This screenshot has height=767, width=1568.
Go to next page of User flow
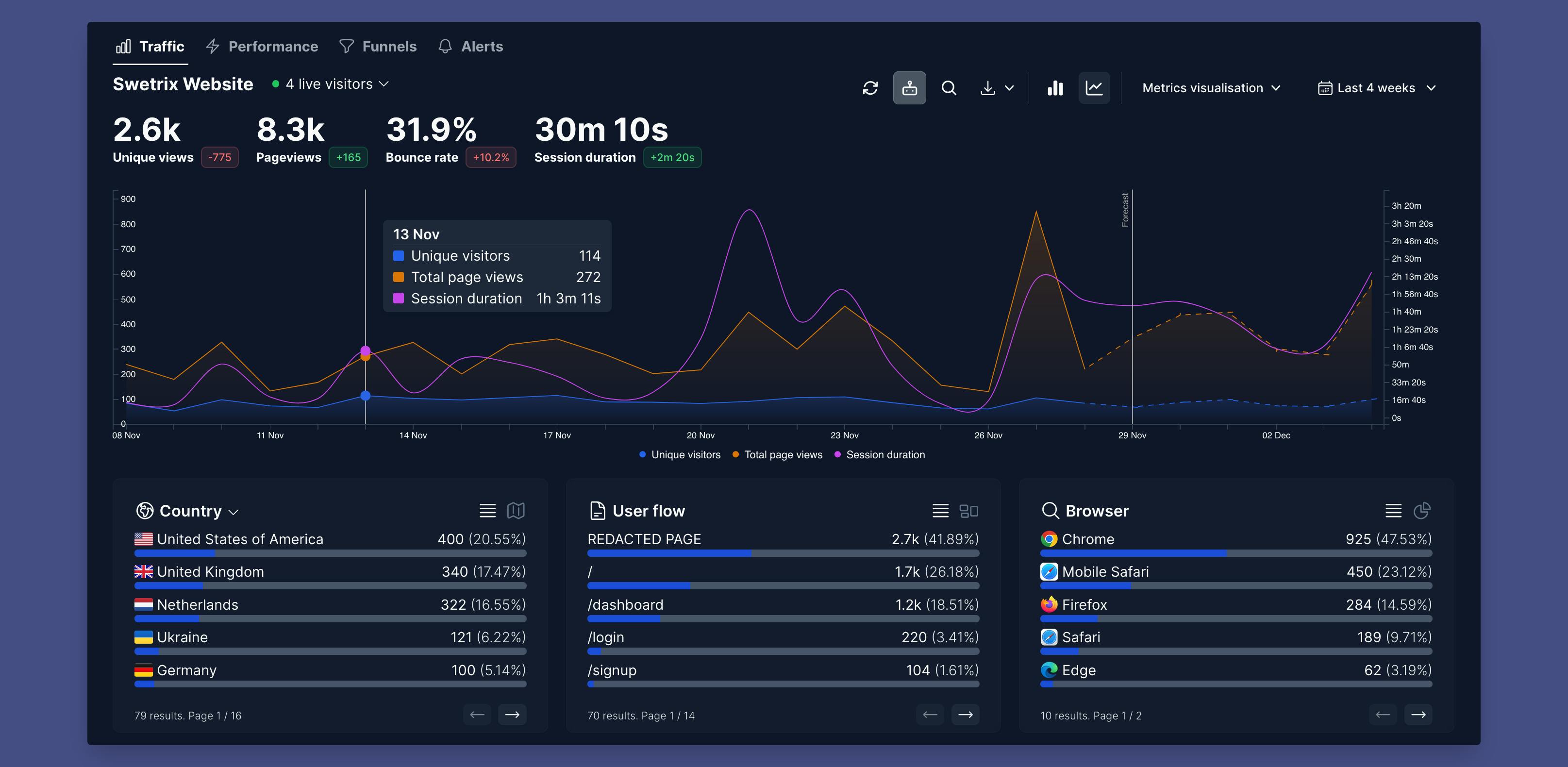966,715
